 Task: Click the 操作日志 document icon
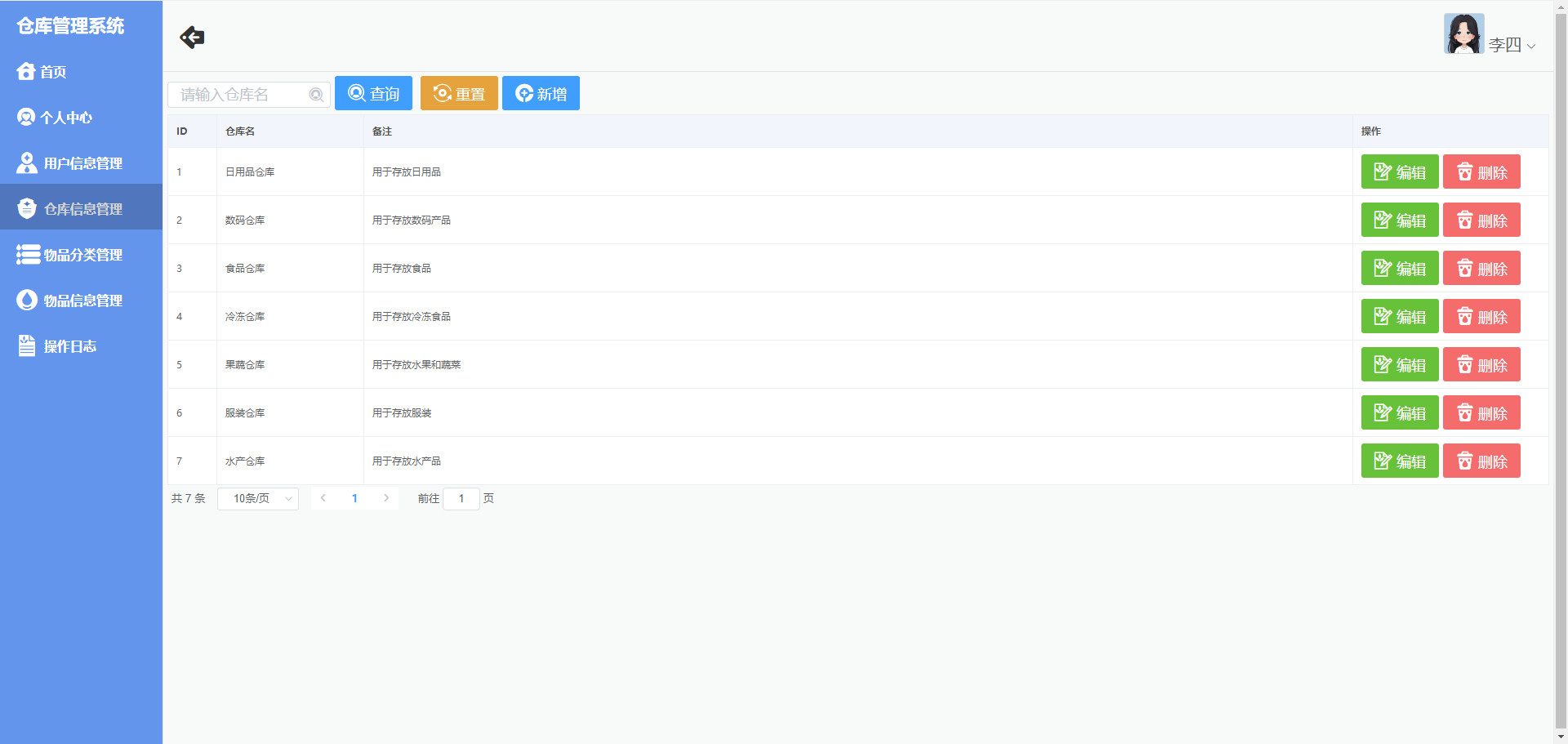click(27, 346)
